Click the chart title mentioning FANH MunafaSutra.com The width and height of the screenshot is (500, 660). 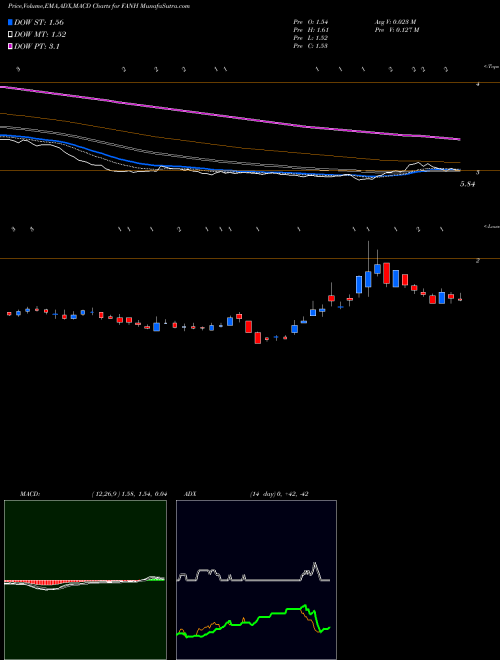pos(98,6)
